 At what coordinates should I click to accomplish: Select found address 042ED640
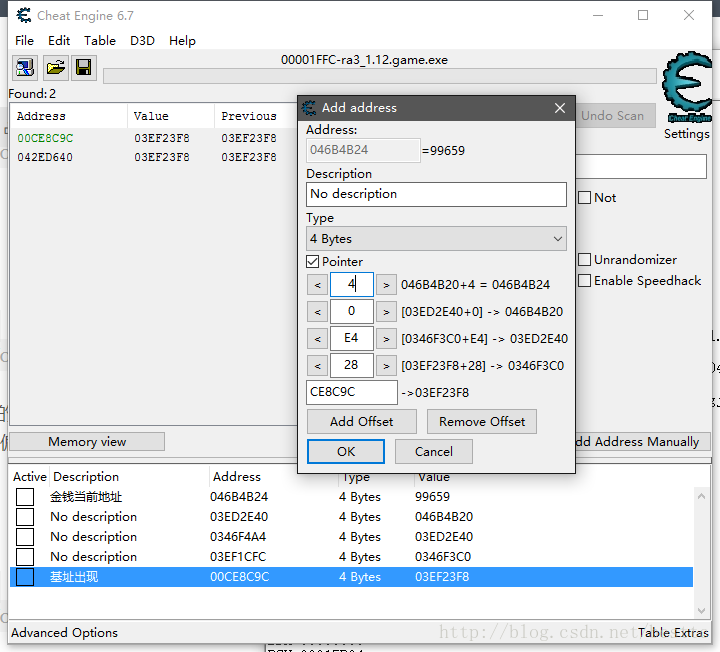[45, 157]
